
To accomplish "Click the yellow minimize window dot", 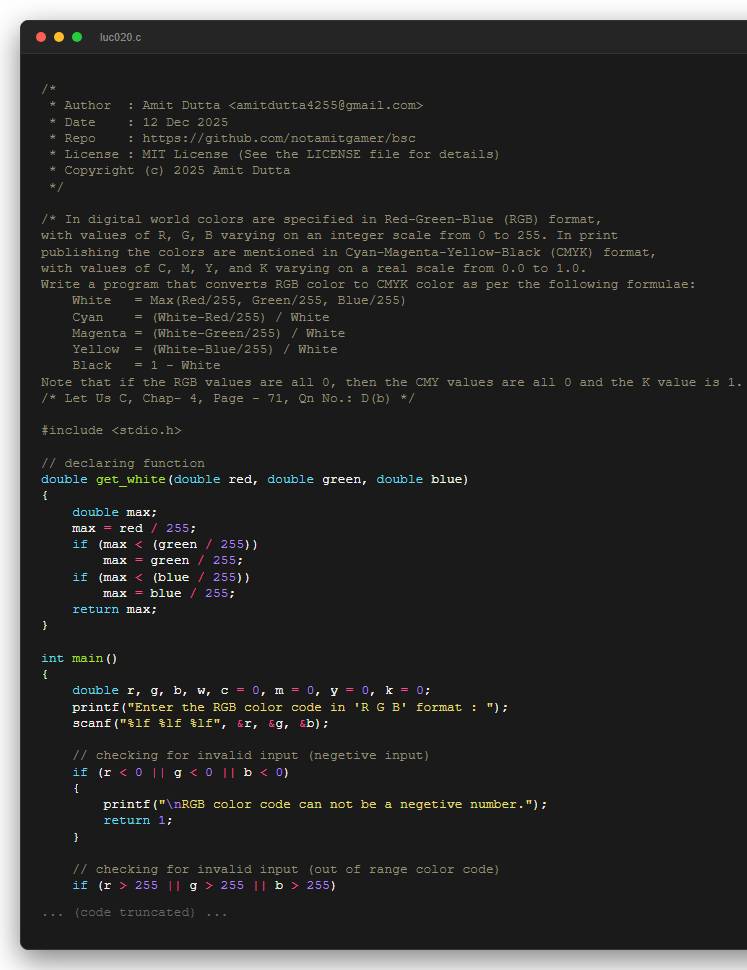I will [x=59, y=37].
